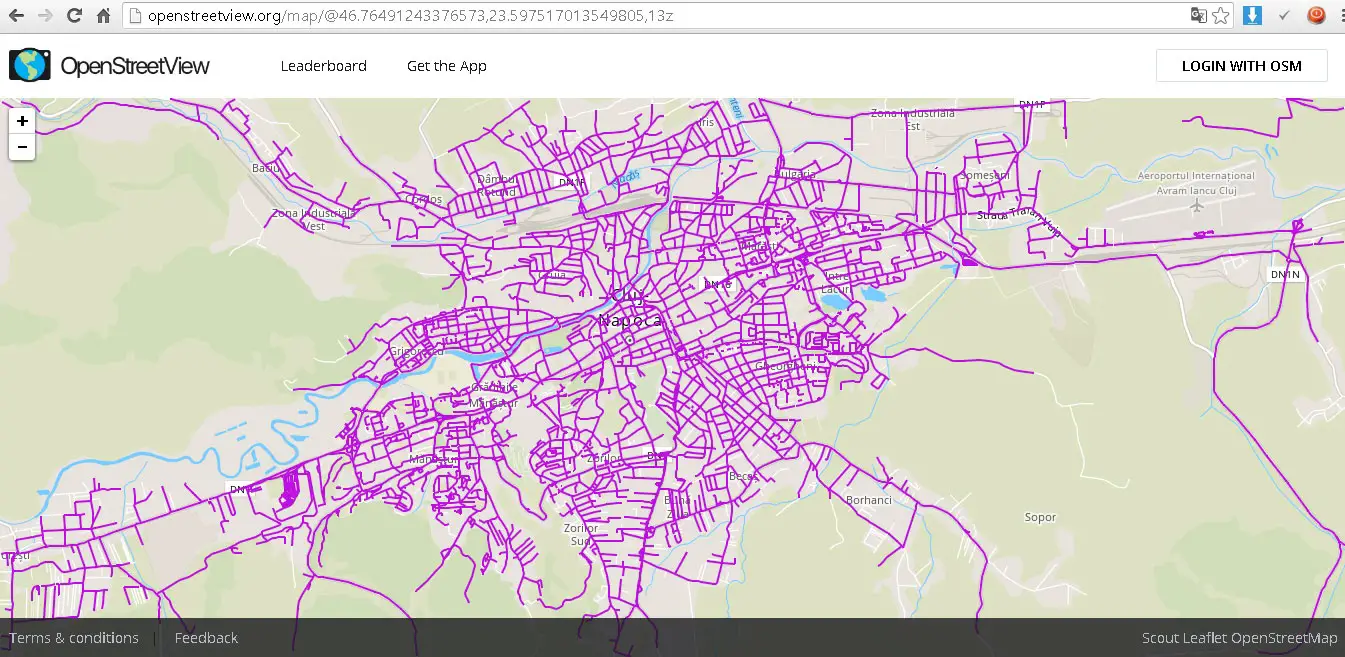1345x657 pixels.
Task: Zoom out the map with minus button
Action: coord(22,148)
